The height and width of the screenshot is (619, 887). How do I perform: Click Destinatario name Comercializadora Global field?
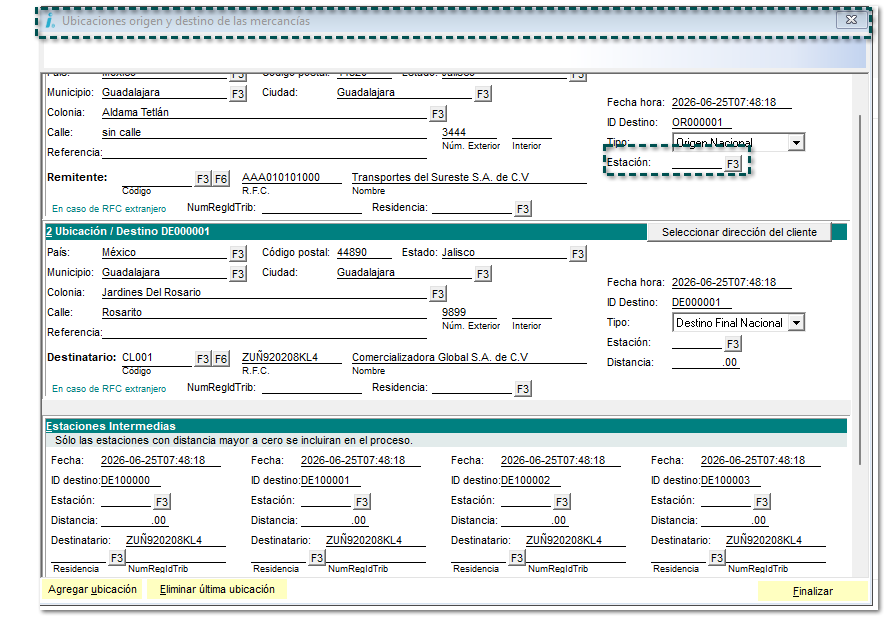coord(469,358)
